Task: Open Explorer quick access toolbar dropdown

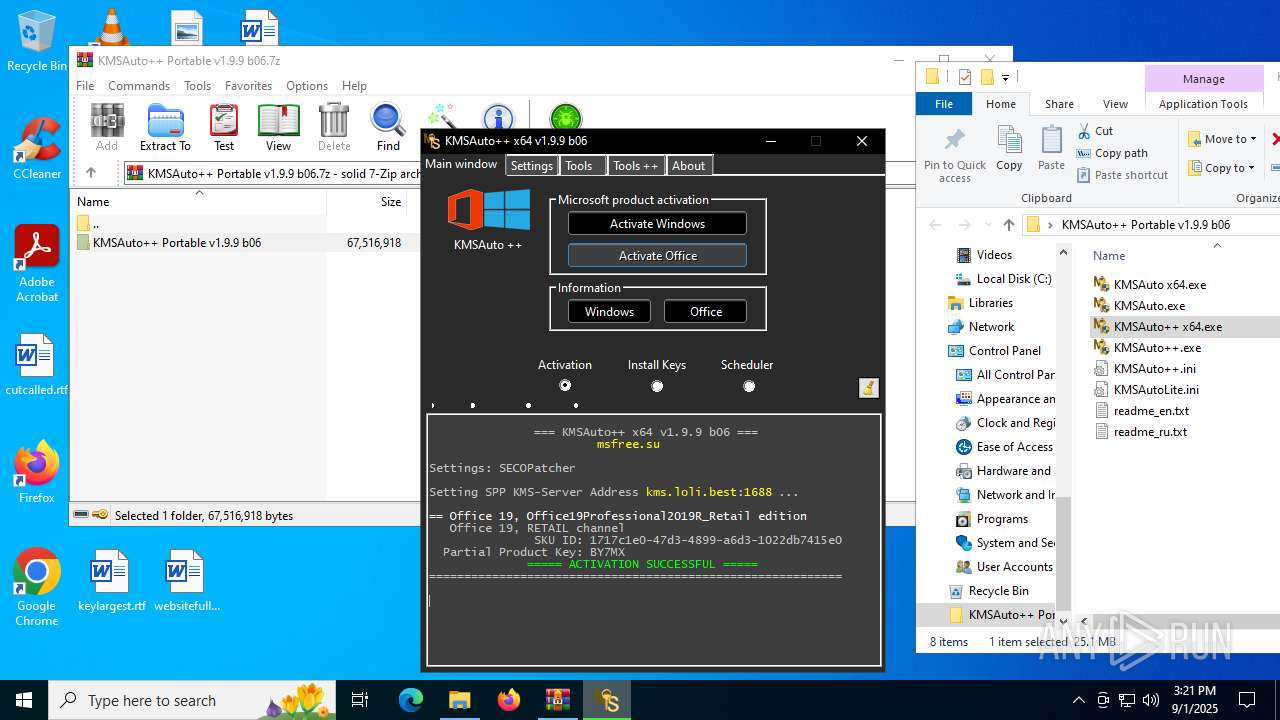Action: tap(1006, 77)
